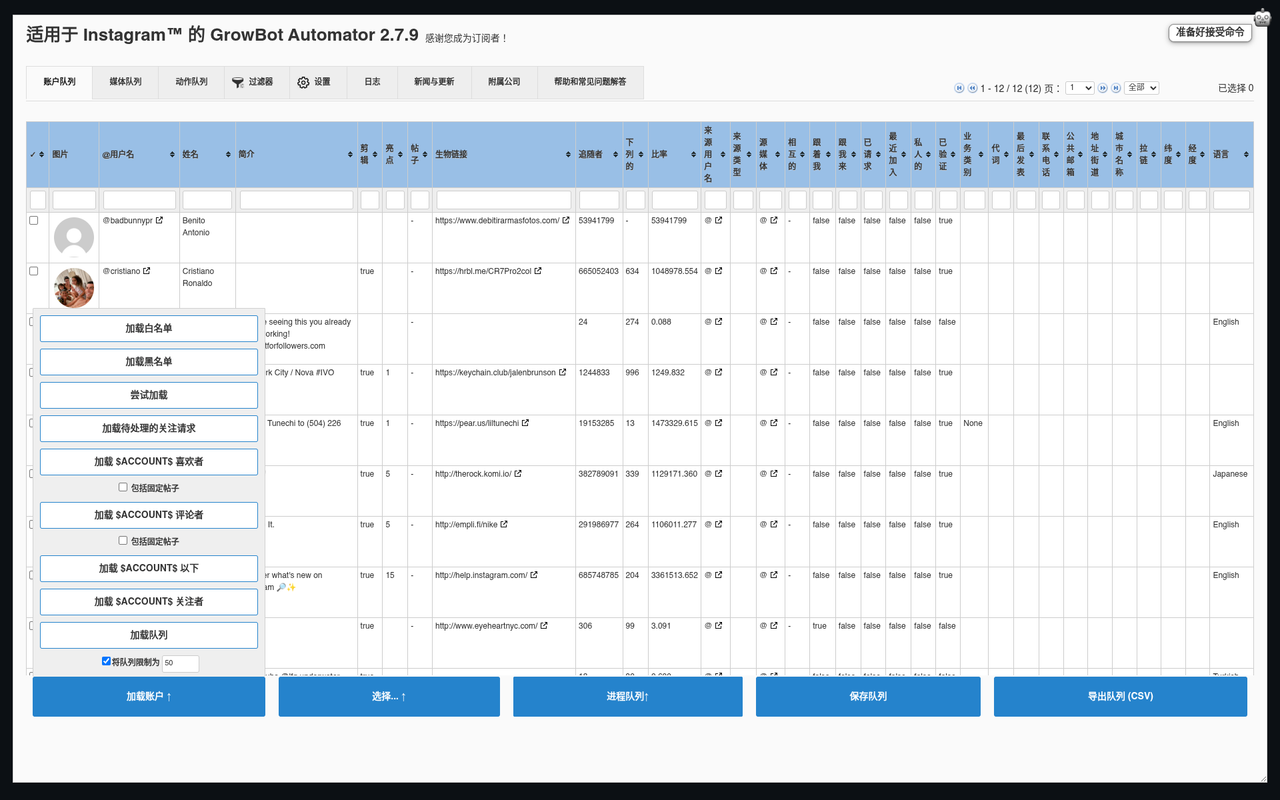Open external link icon after help.instagram.com URL

tap(534, 575)
